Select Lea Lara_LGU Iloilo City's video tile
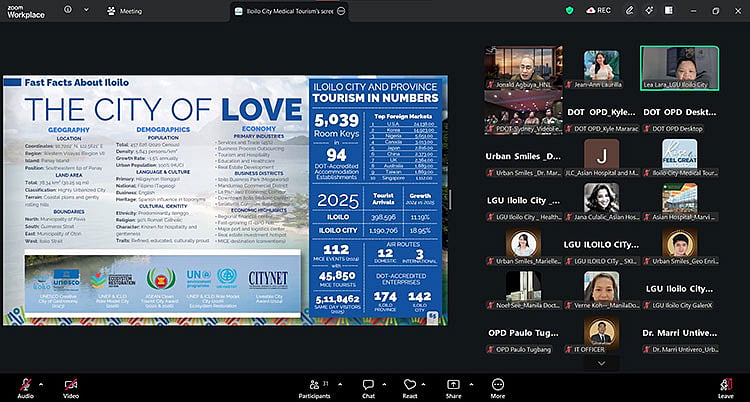This screenshot has height=402, width=750. (679, 67)
